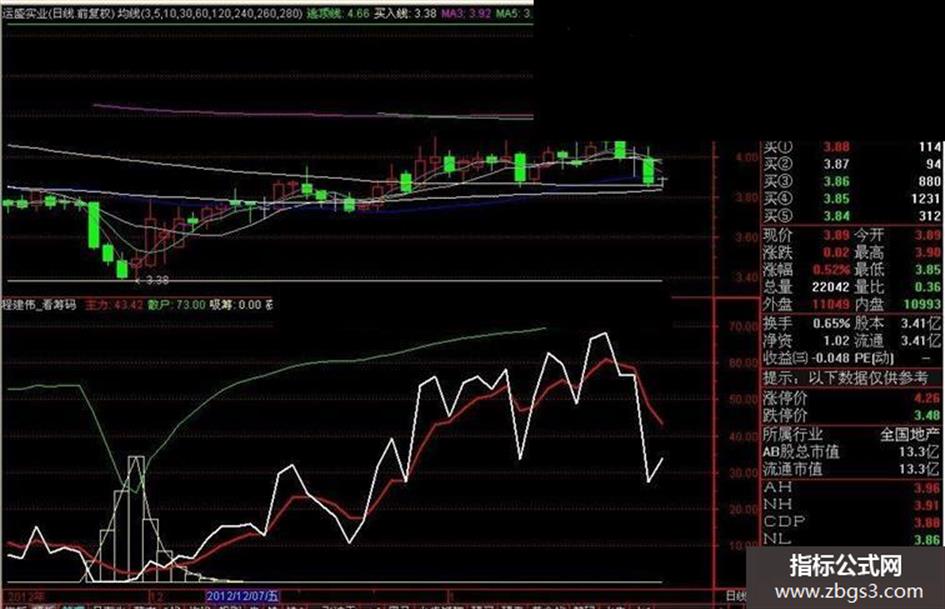Click the 收益(三) value -0.048
Viewport: 945px width, 609px height.
click(830, 358)
